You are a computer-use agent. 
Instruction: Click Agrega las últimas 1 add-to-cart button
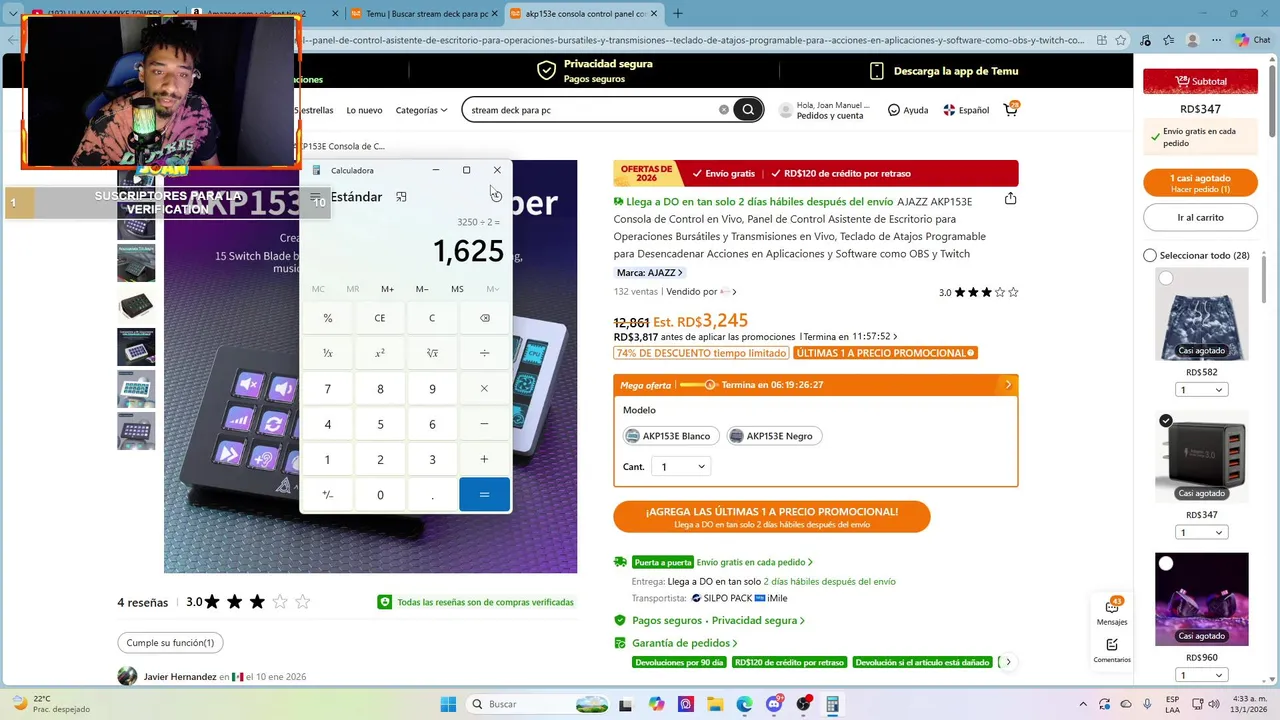(x=771, y=517)
